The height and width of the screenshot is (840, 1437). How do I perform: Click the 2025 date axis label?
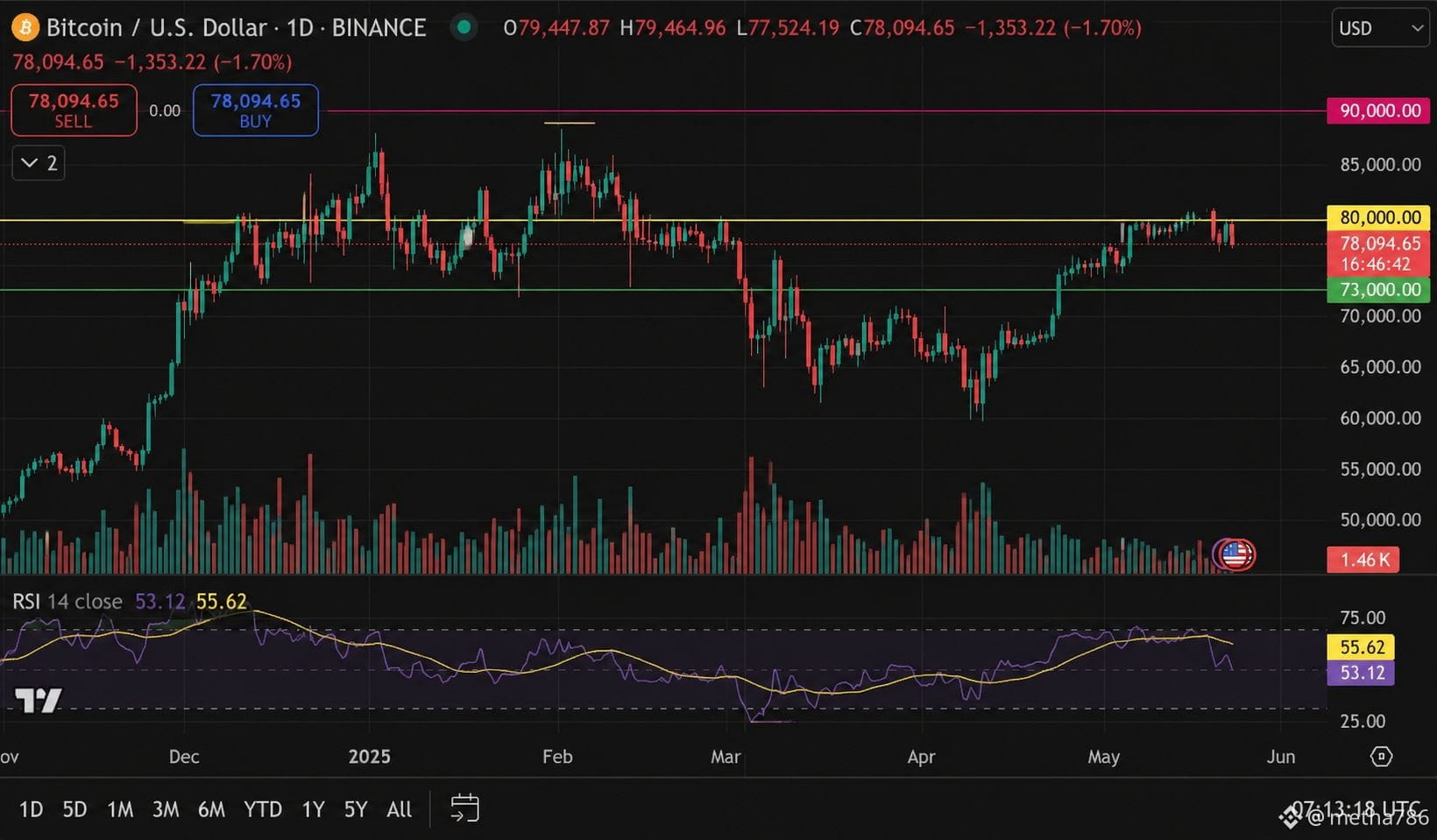[369, 757]
